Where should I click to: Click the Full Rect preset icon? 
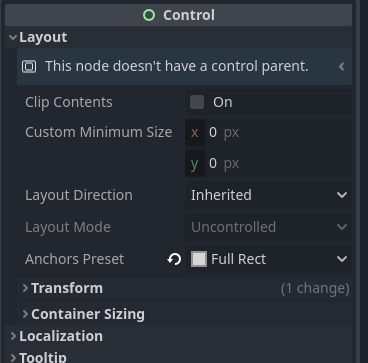[199, 259]
